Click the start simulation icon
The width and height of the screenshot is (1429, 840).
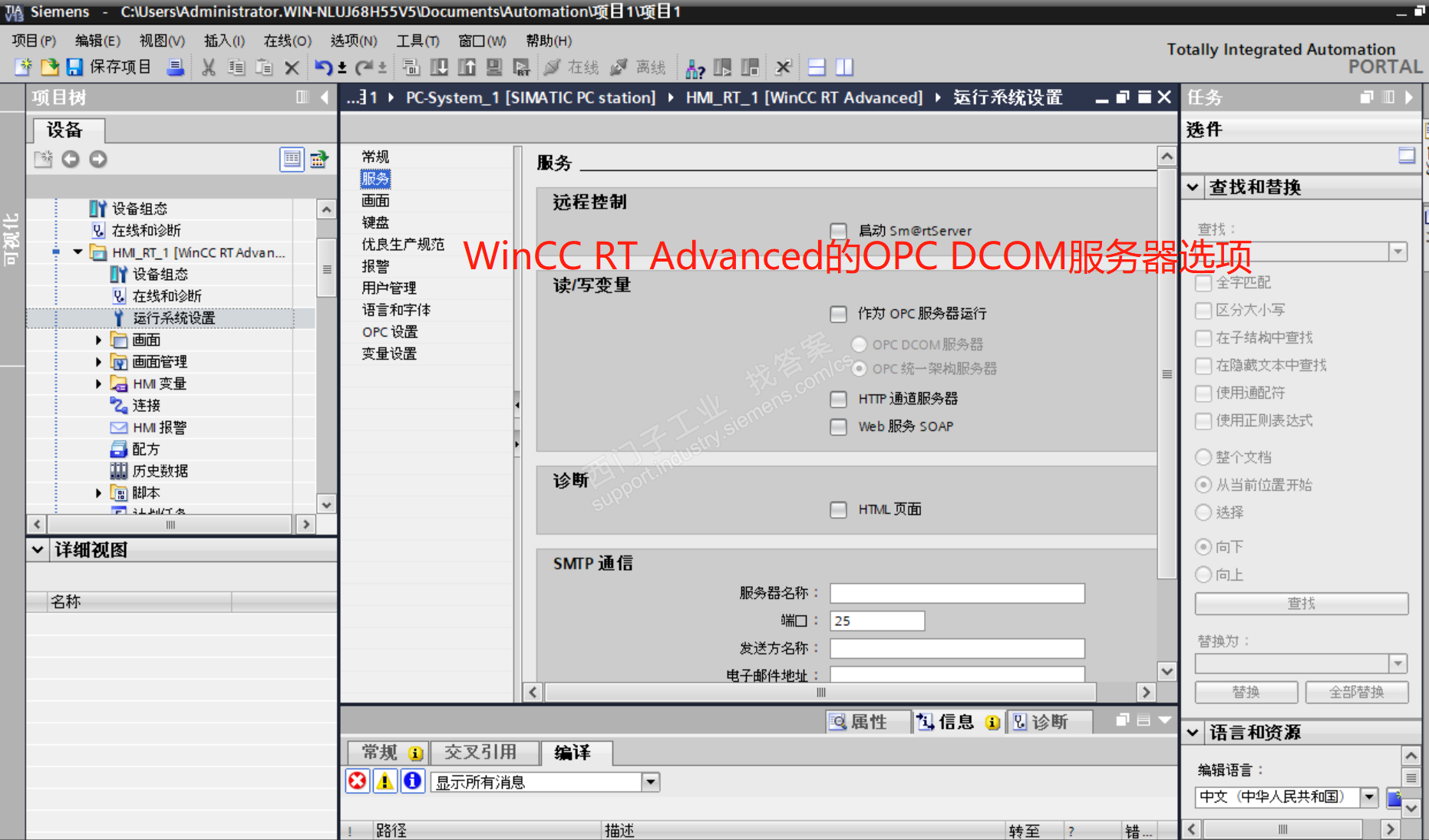(x=494, y=68)
